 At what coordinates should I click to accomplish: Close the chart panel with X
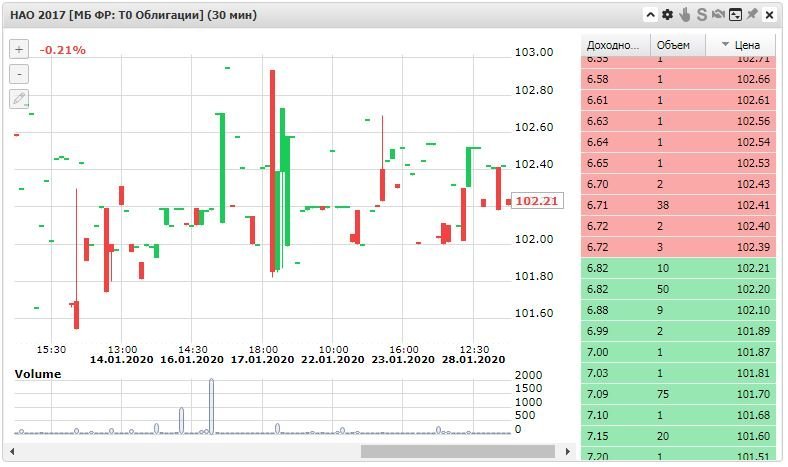(769, 15)
